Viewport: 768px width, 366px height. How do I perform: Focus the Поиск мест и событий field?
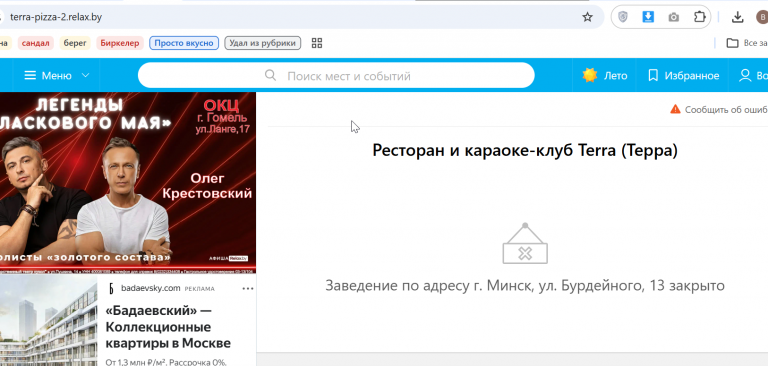(x=336, y=75)
